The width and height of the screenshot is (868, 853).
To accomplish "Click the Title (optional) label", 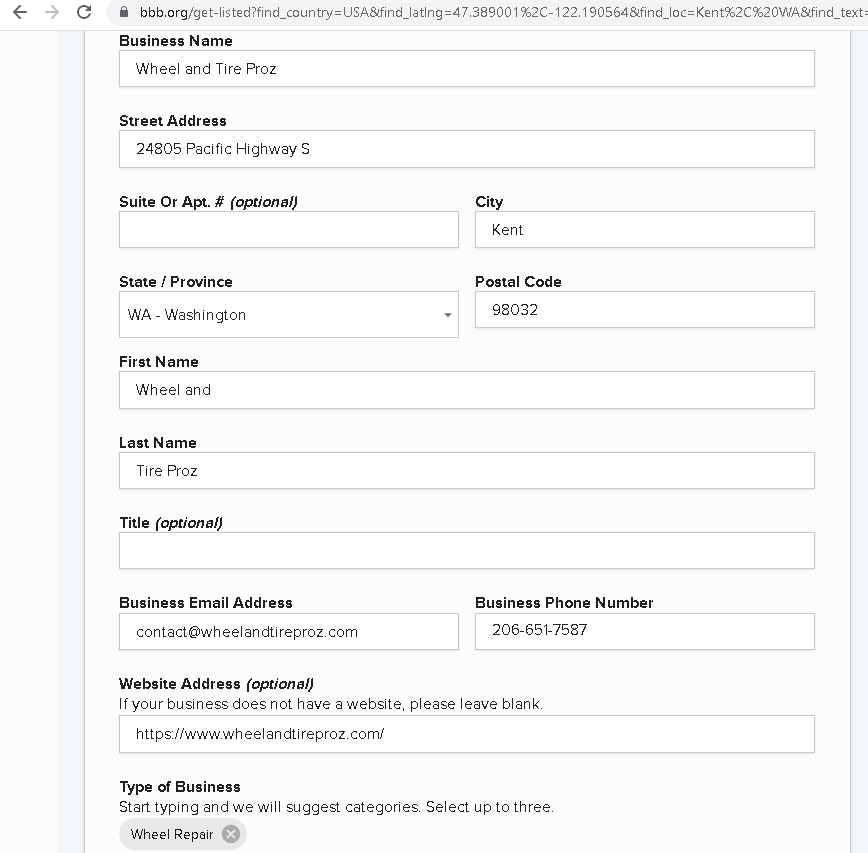I will 171,523.
